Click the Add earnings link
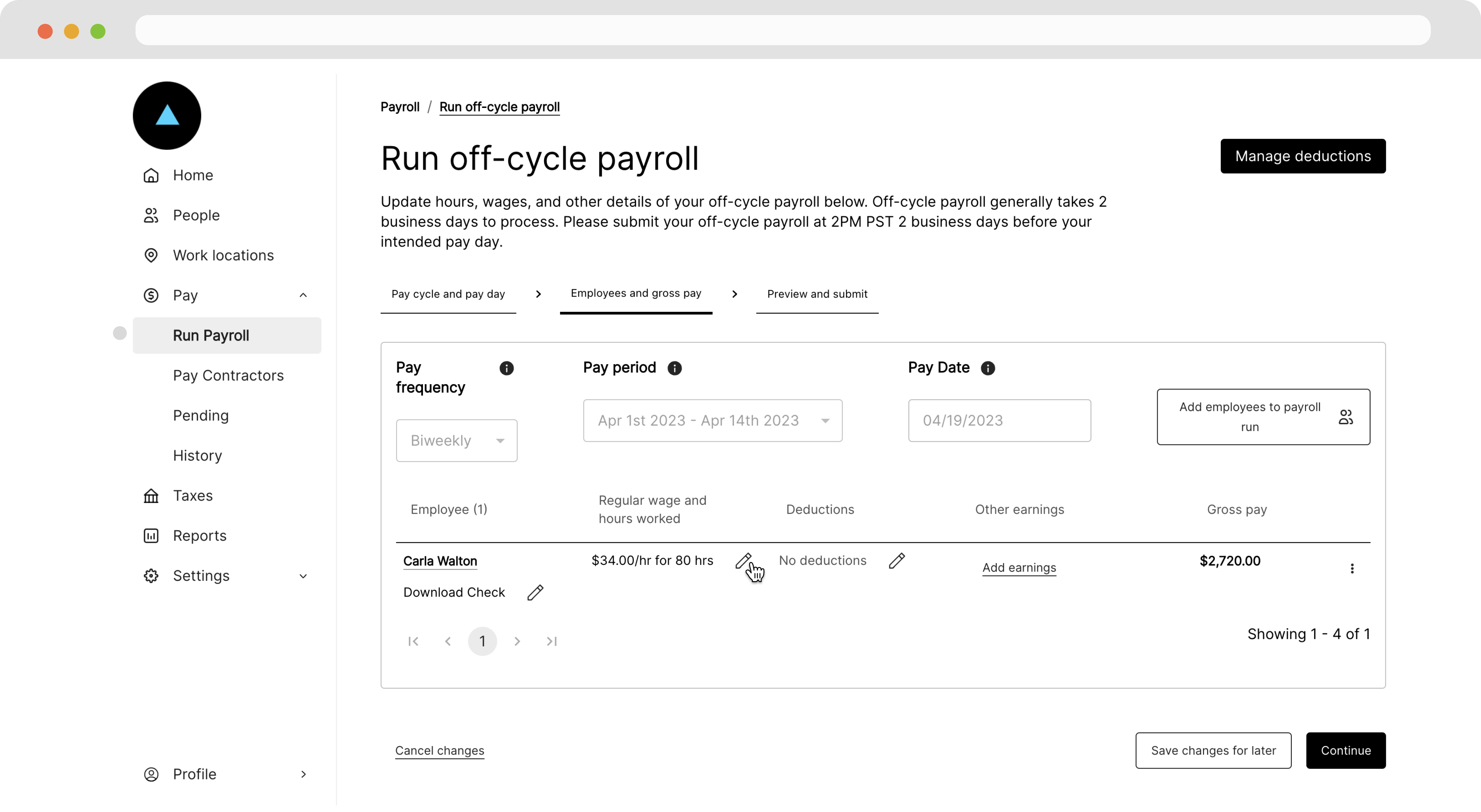 pyautogui.click(x=1019, y=568)
